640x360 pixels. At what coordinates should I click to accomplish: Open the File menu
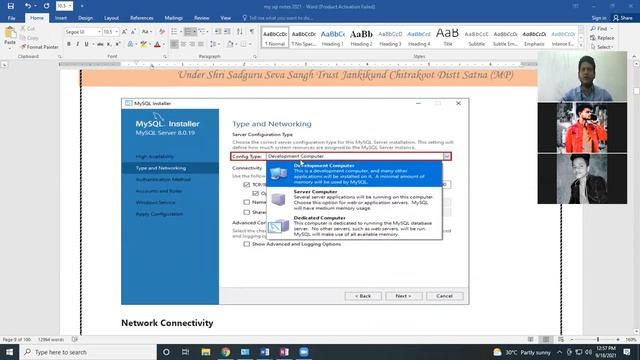pyautogui.click(x=11, y=18)
